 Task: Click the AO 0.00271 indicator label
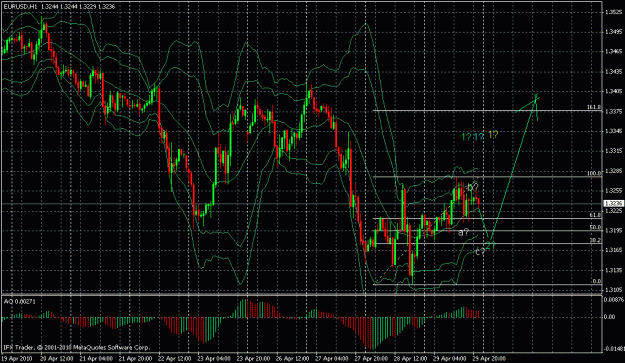20,302
